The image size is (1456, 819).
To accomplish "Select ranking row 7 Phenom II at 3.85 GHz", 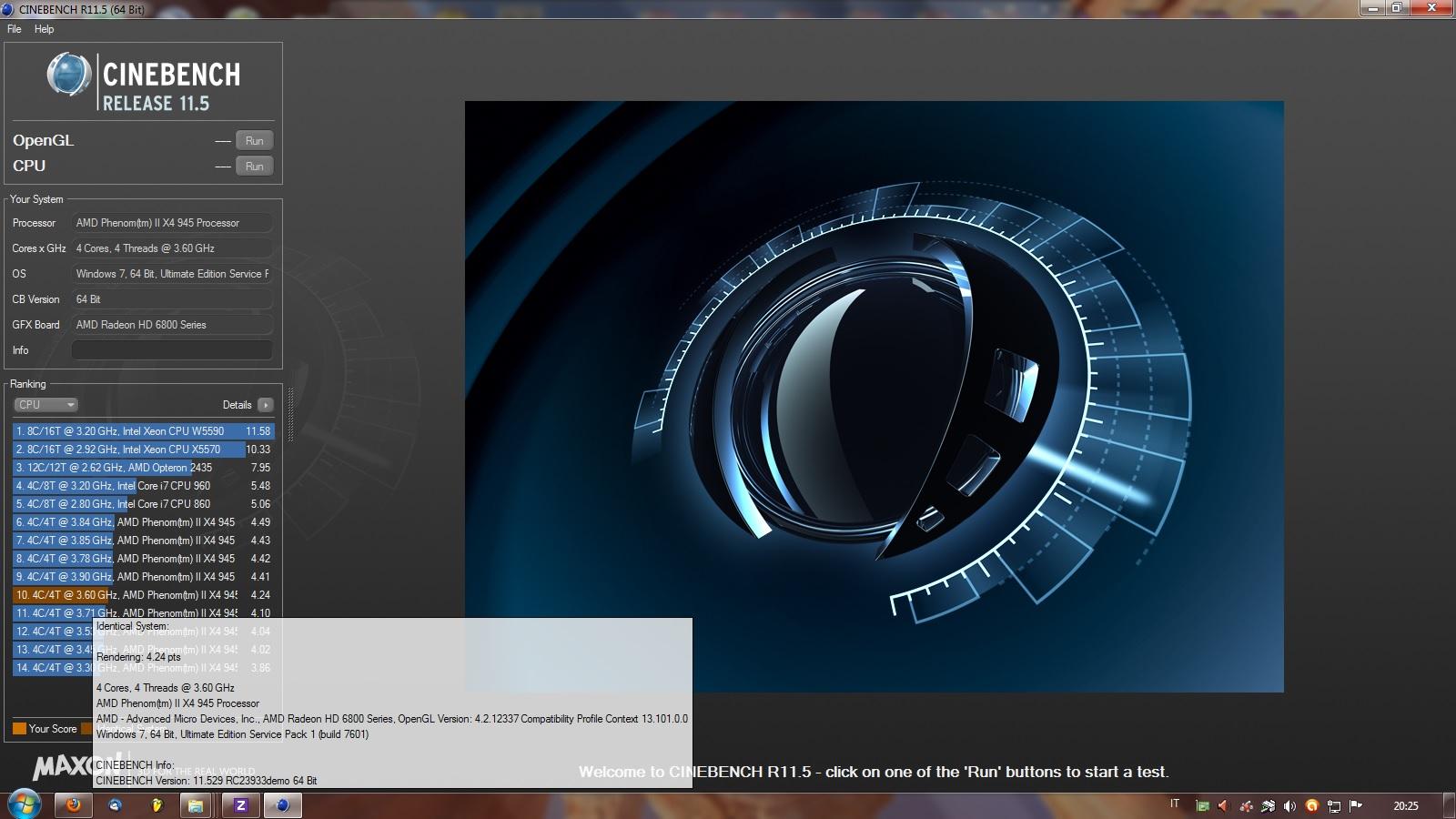I will point(144,541).
